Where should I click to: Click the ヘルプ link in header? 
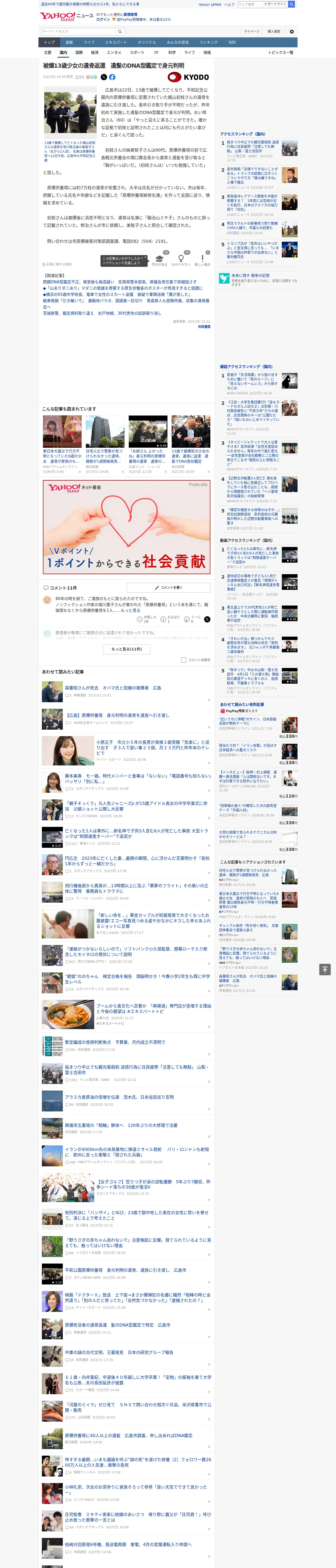pos(229,4)
